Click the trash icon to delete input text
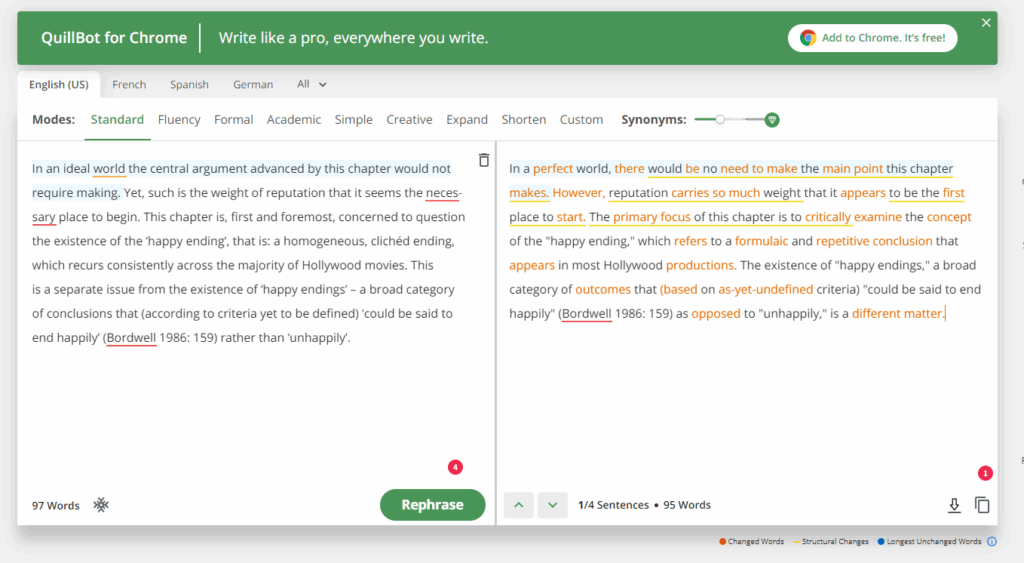This screenshot has width=1024, height=563. tap(484, 160)
